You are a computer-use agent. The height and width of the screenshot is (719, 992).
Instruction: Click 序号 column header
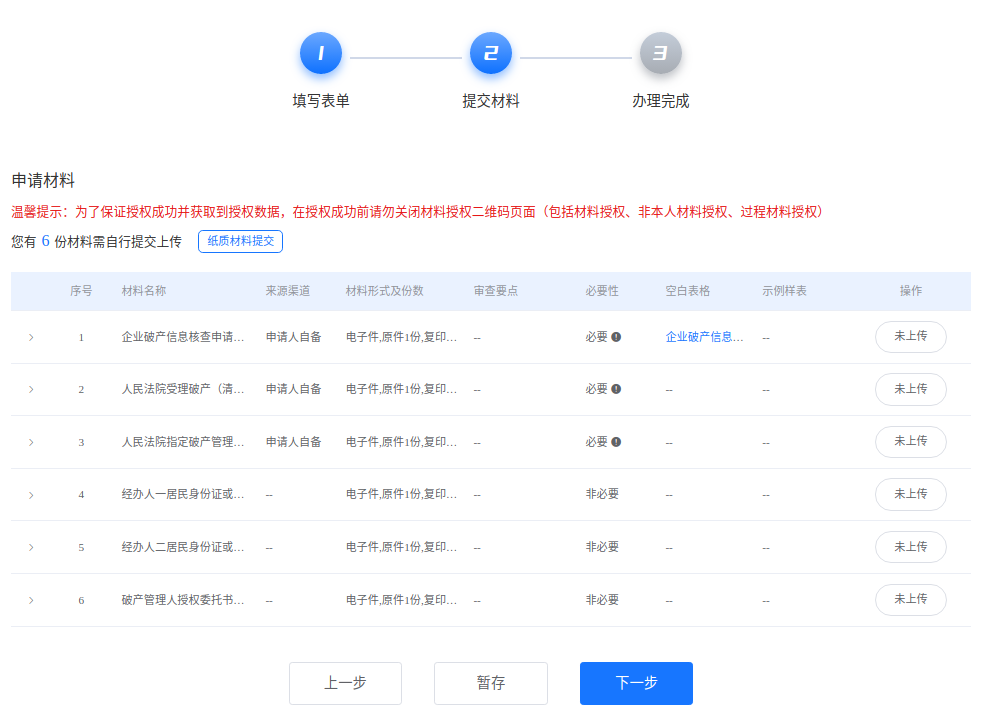click(x=81, y=291)
